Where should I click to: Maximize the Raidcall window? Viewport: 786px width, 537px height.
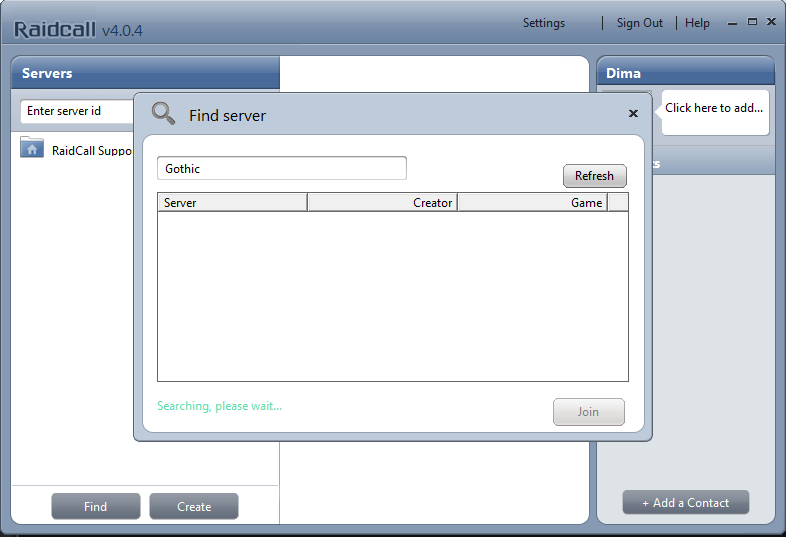(752, 22)
